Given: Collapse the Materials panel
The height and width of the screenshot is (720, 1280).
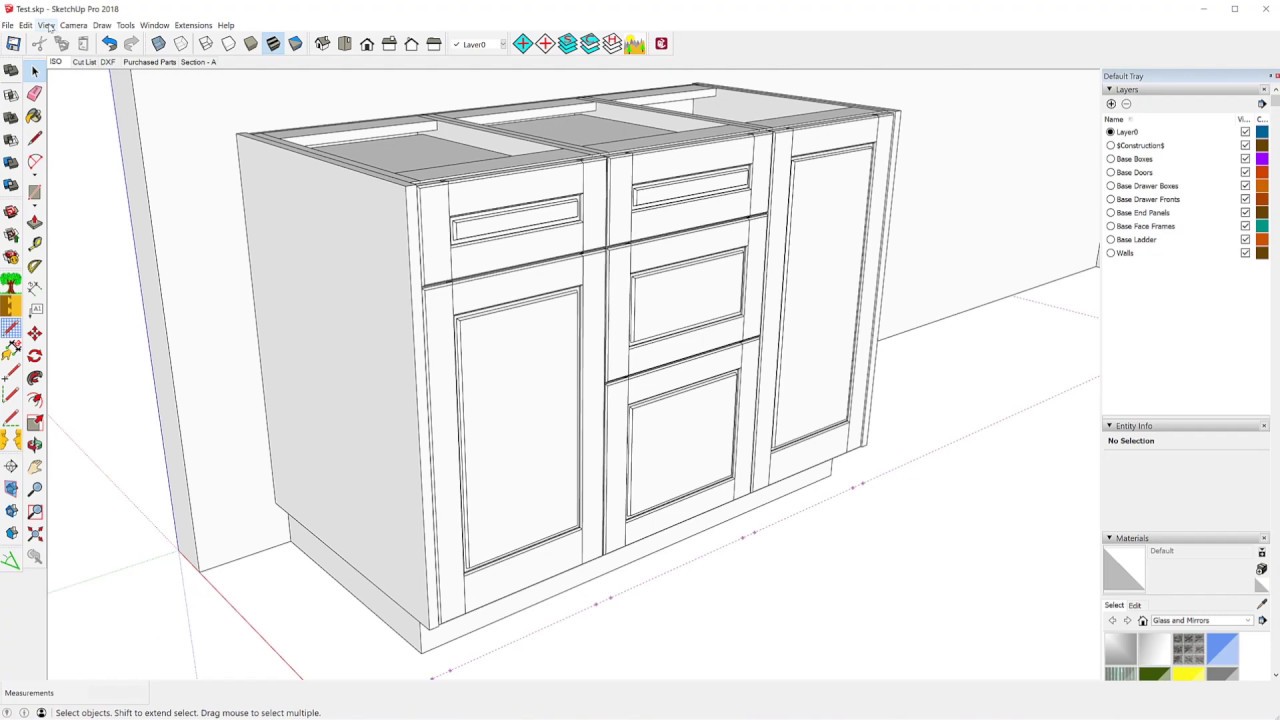Looking at the screenshot, I should (1109, 538).
